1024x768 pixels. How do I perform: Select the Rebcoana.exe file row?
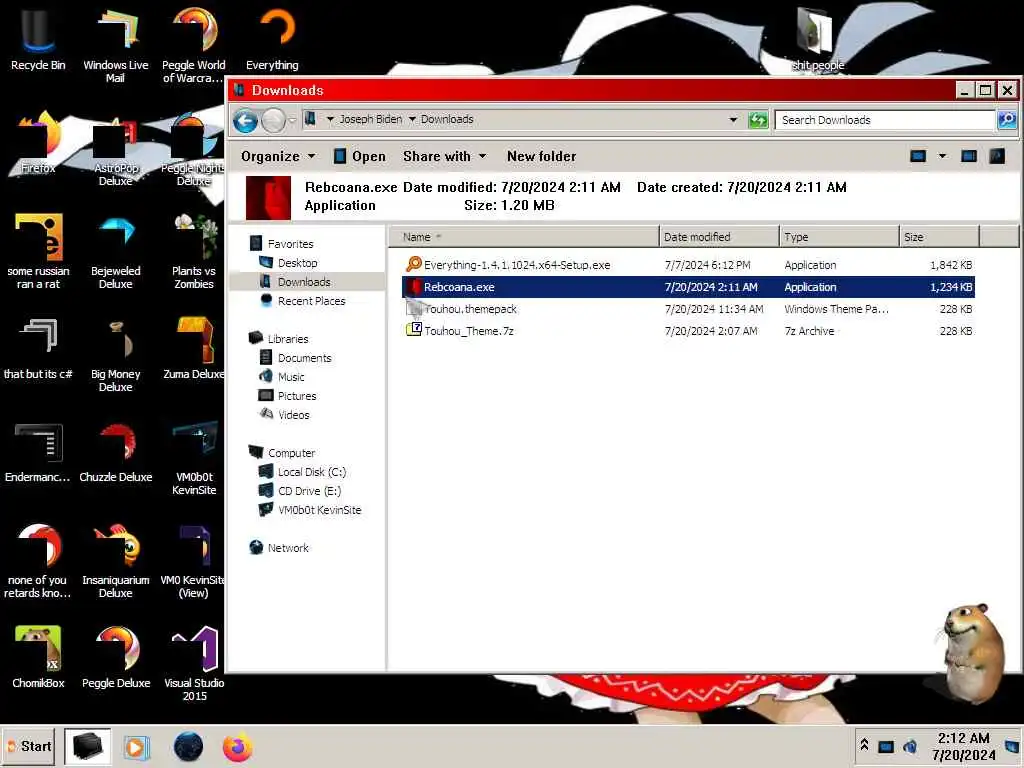point(688,287)
